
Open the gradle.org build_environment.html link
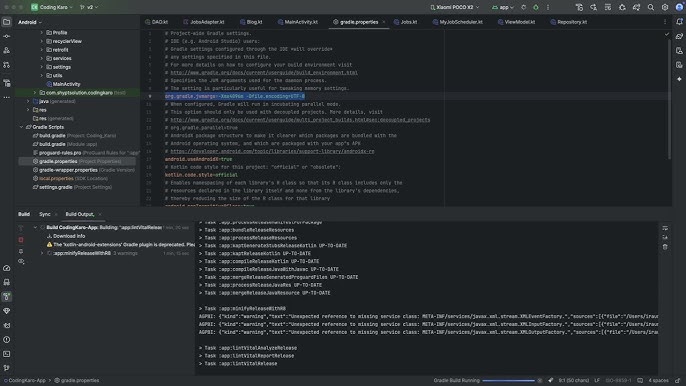[x=264, y=73]
